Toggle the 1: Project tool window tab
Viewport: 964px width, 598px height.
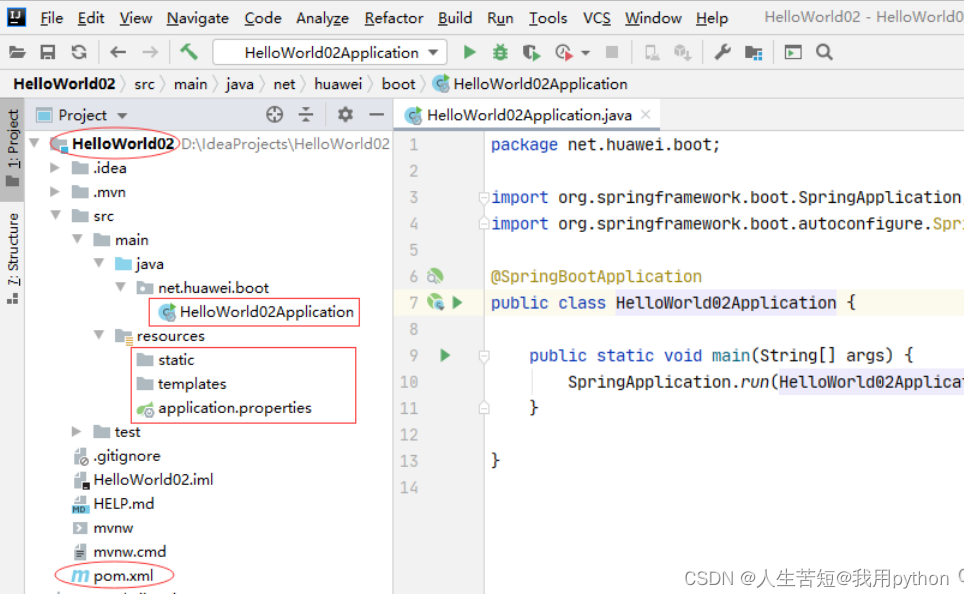pos(12,148)
